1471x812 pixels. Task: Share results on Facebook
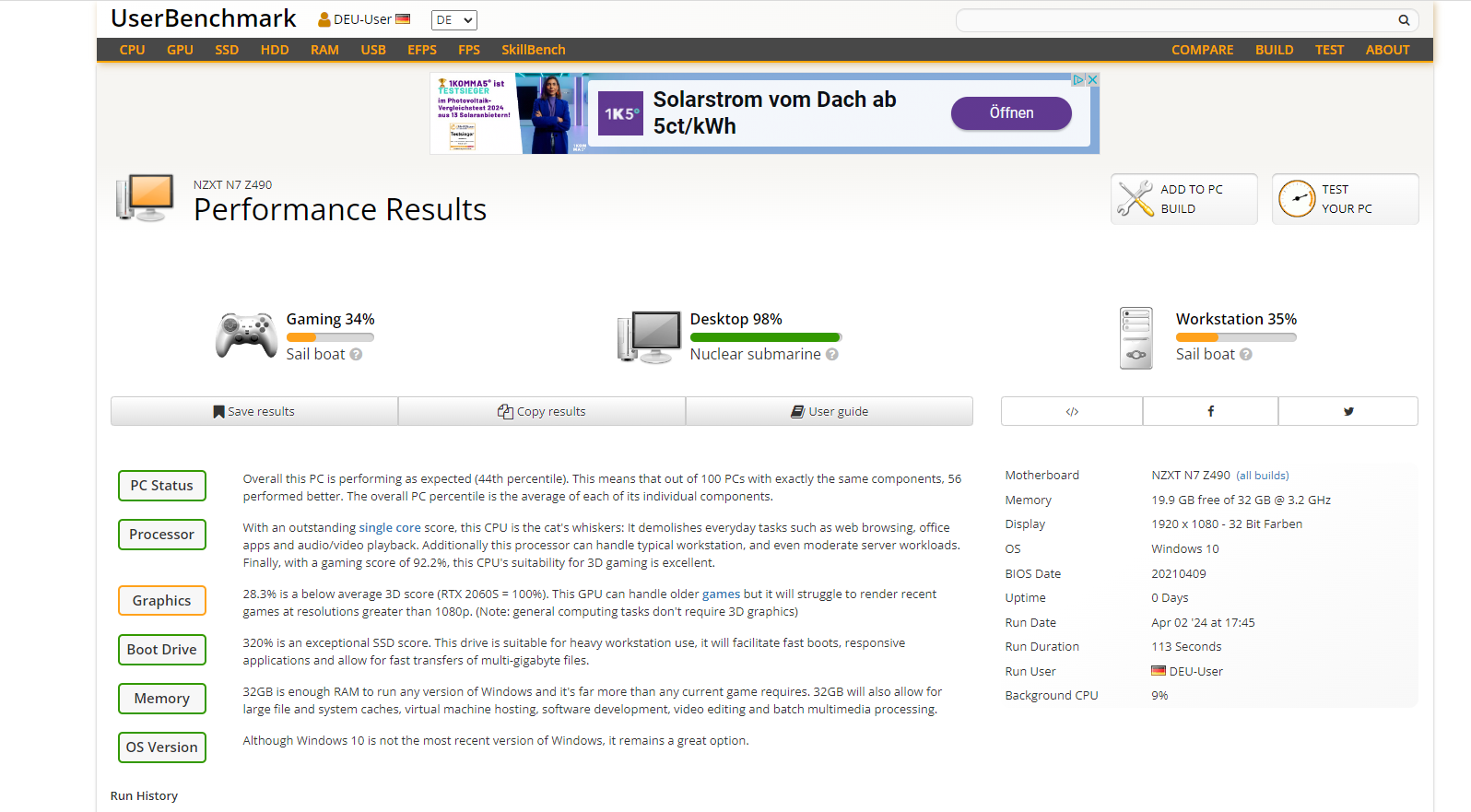(x=1210, y=411)
